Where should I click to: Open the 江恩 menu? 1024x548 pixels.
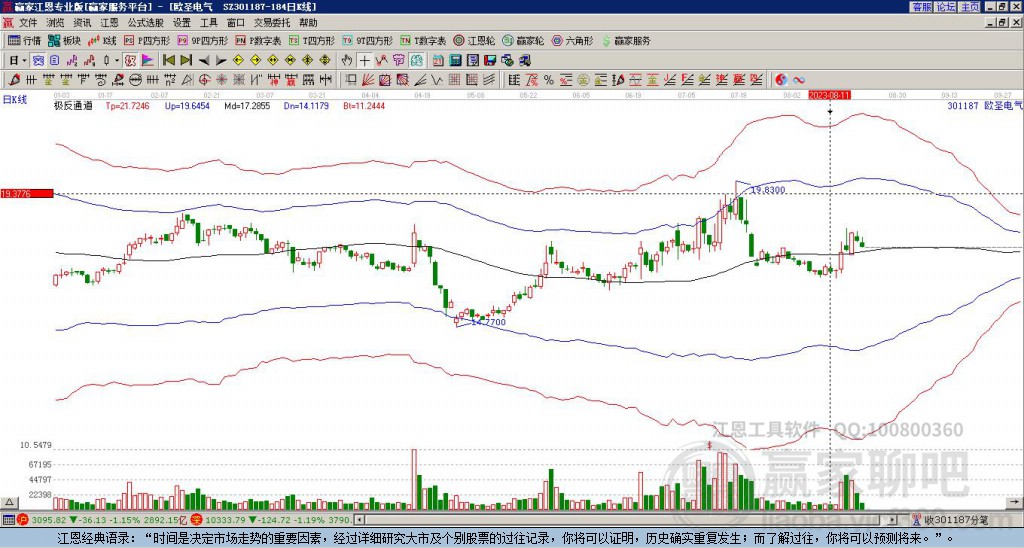109,23
